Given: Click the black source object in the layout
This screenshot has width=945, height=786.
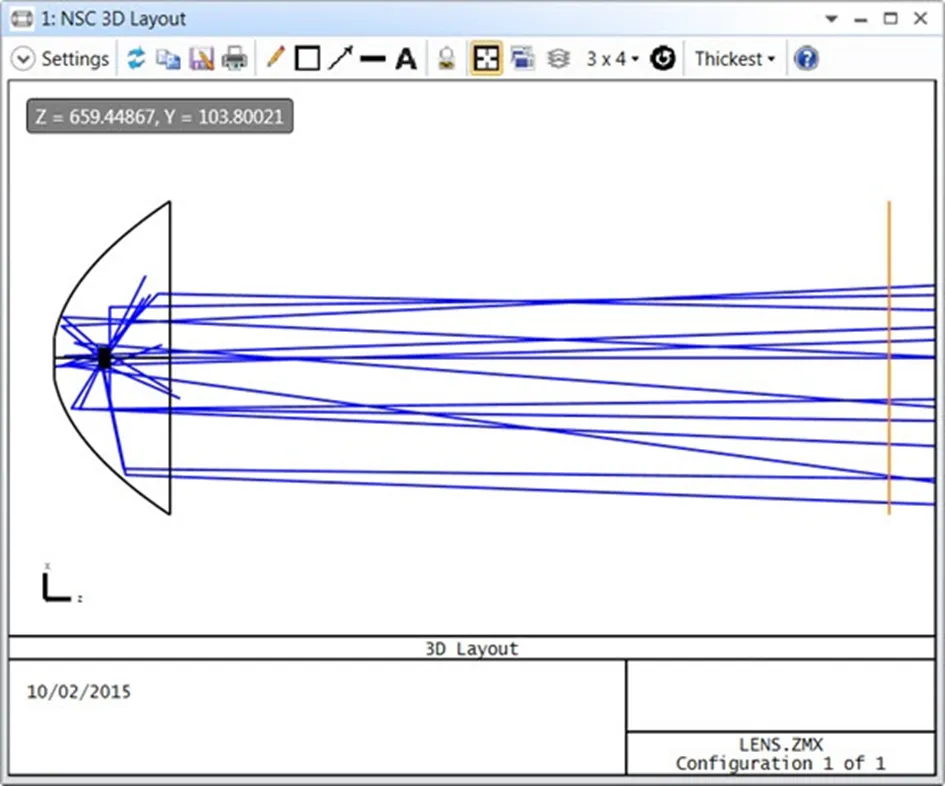Looking at the screenshot, I should 104,357.
